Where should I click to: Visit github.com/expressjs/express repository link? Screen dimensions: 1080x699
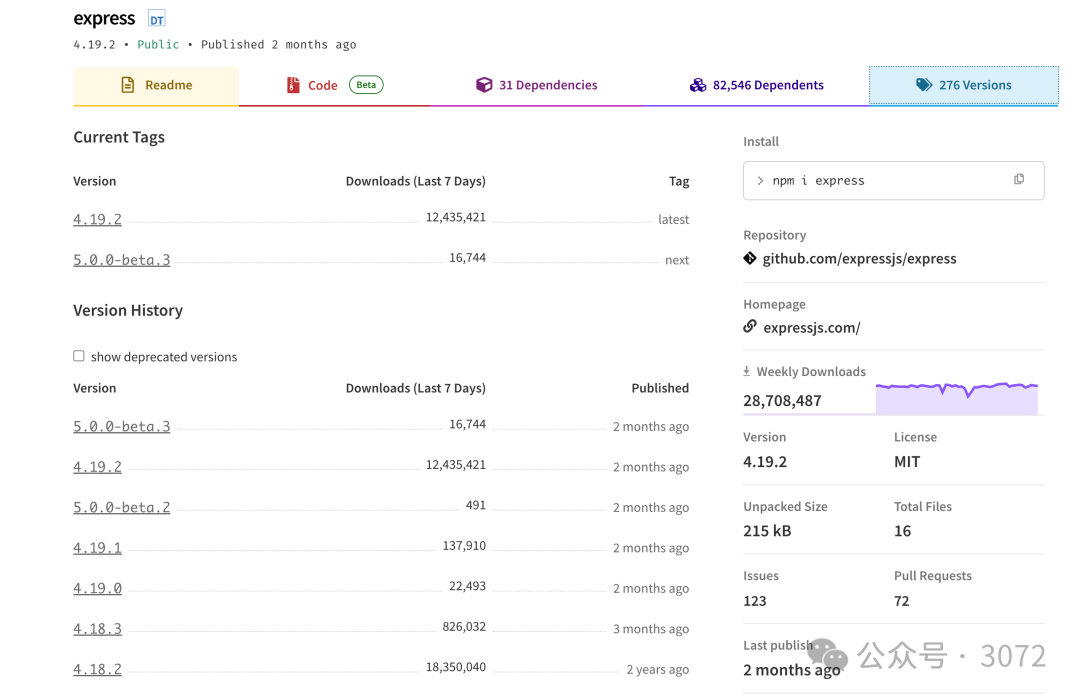coord(859,258)
